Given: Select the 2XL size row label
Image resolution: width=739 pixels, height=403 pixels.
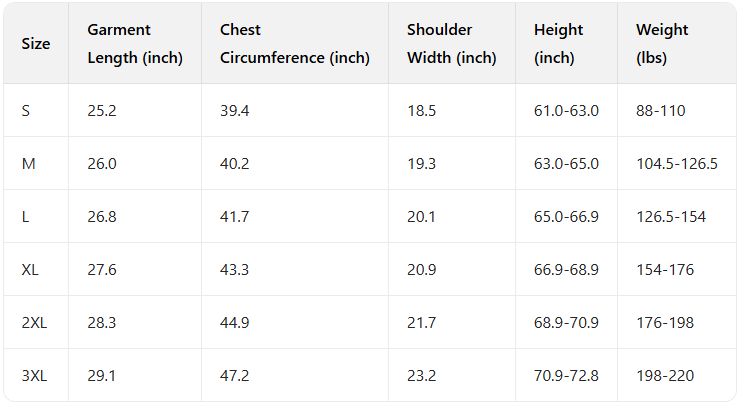Looking at the screenshot, I should click(x=34, y=322).
